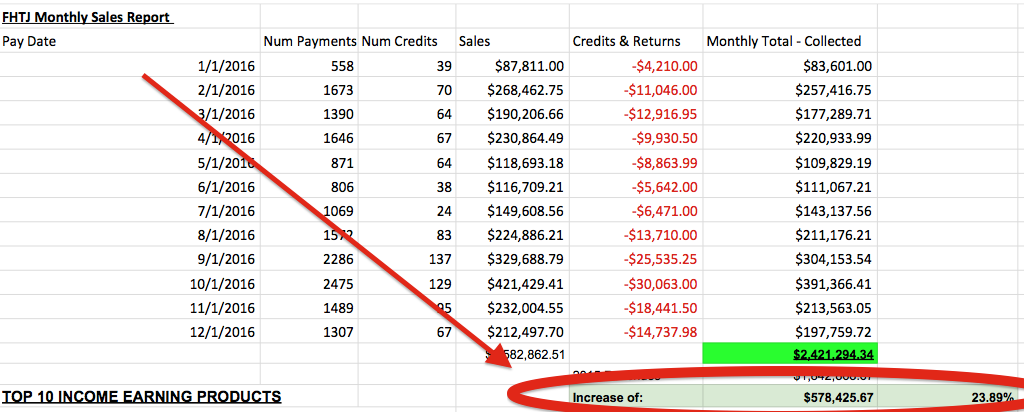1024x412 pixels.
Task: Click the $578,425.67 increase amount cell
Action: point(832,398)
